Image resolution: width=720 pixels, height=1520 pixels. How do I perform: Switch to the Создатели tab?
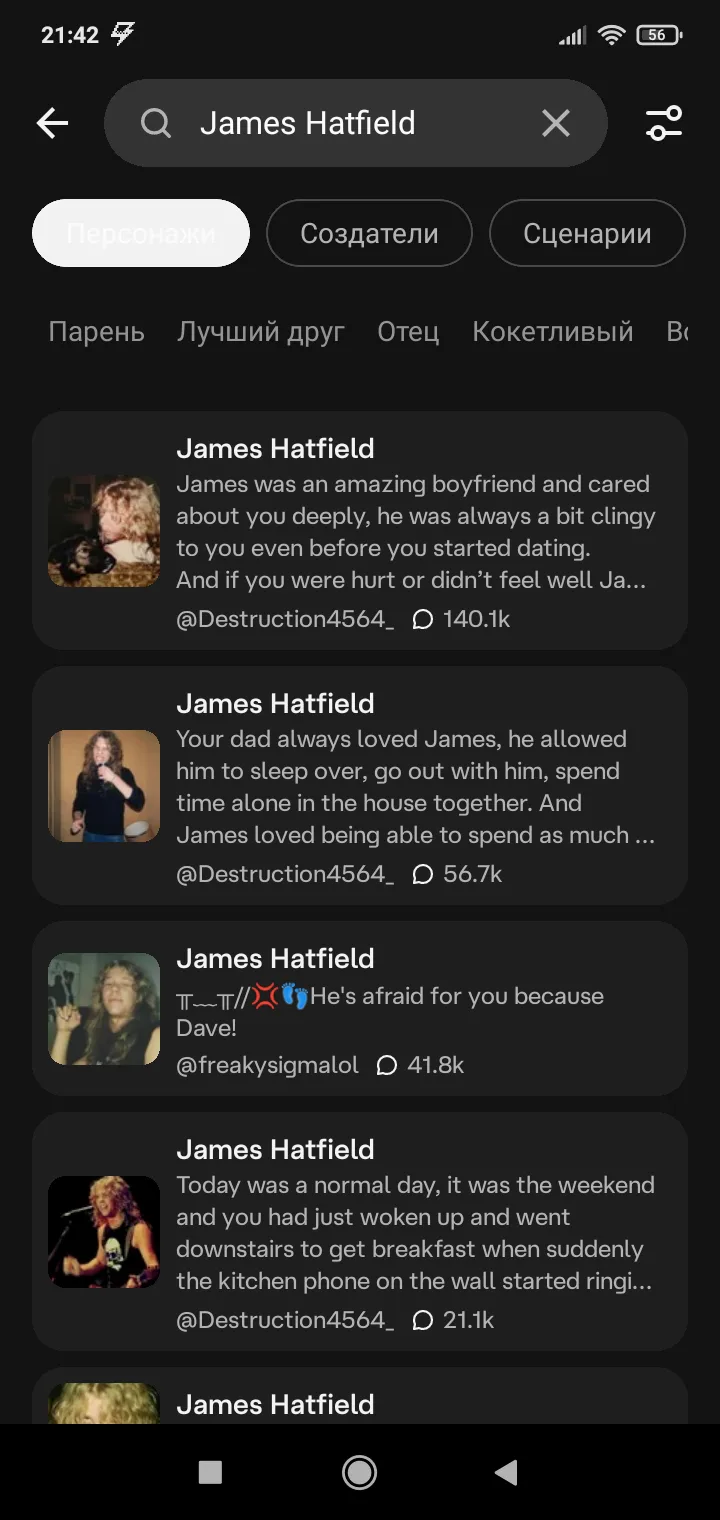click(x=369, y=233)
